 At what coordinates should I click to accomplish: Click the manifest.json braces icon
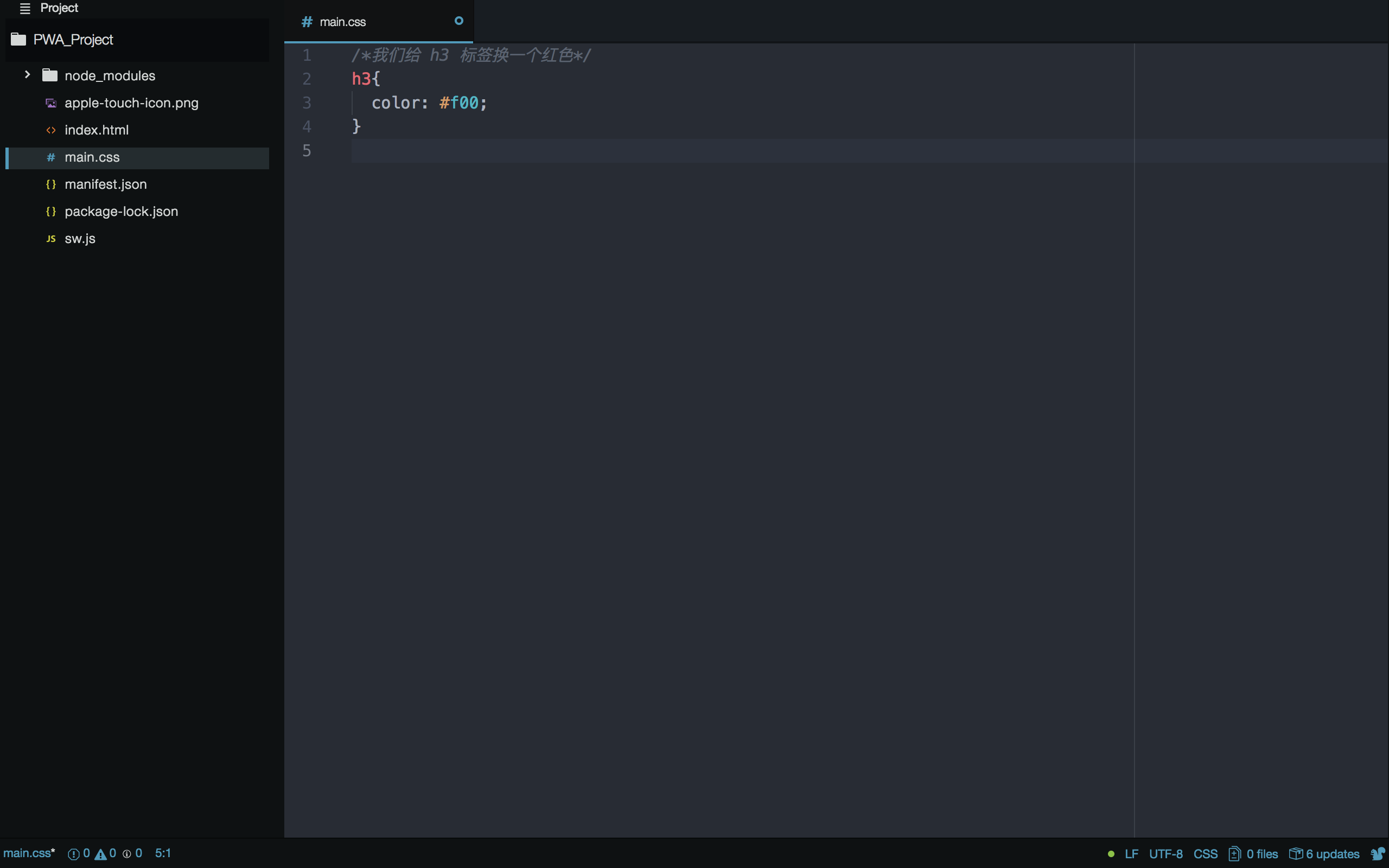(51, 184)
